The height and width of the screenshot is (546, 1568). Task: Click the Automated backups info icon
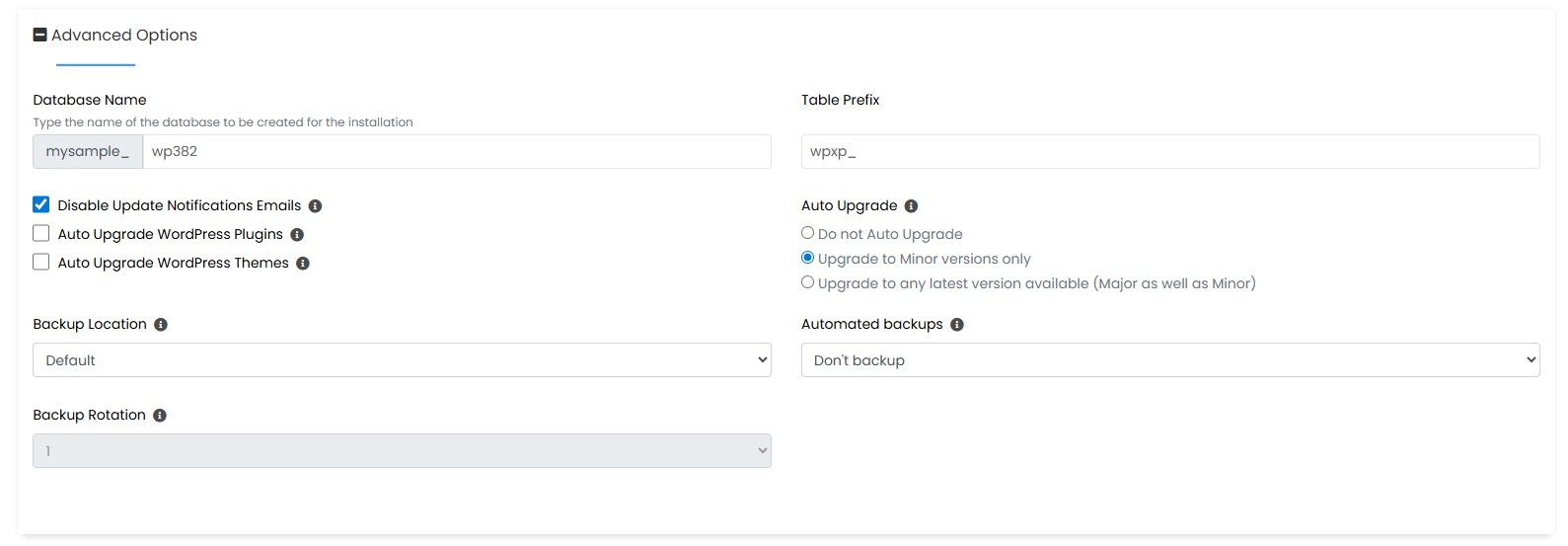click(957, 325)
